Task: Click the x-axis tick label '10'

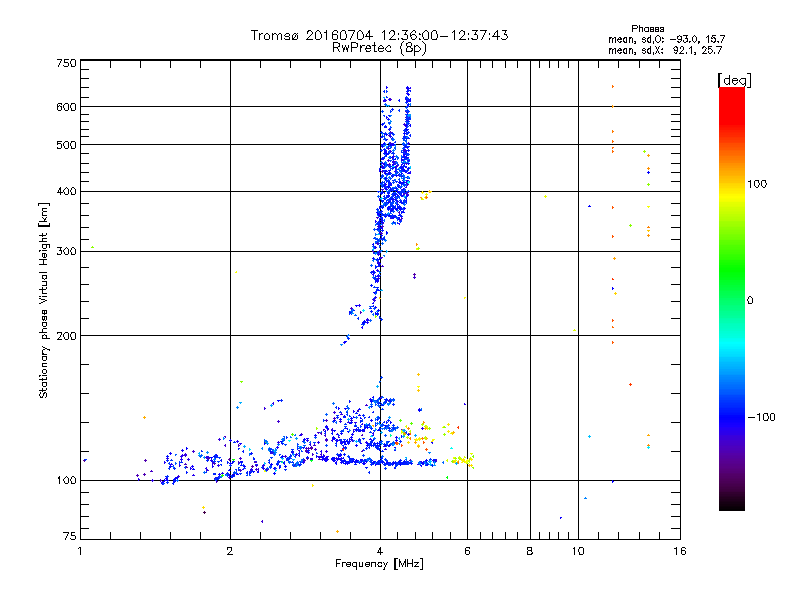Action: pos(578,551)
